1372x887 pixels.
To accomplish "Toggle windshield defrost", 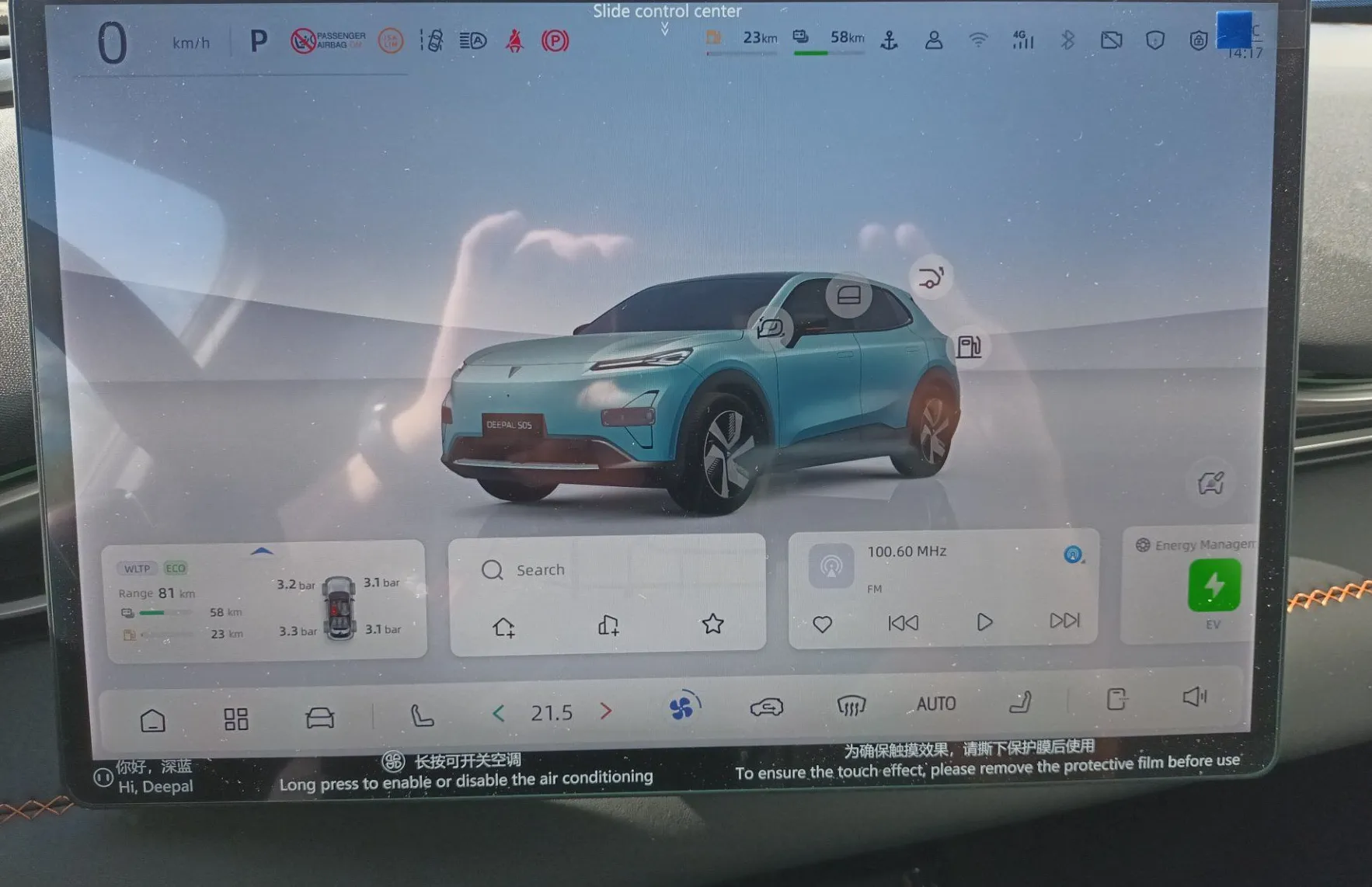I will [x=851, y=705].
